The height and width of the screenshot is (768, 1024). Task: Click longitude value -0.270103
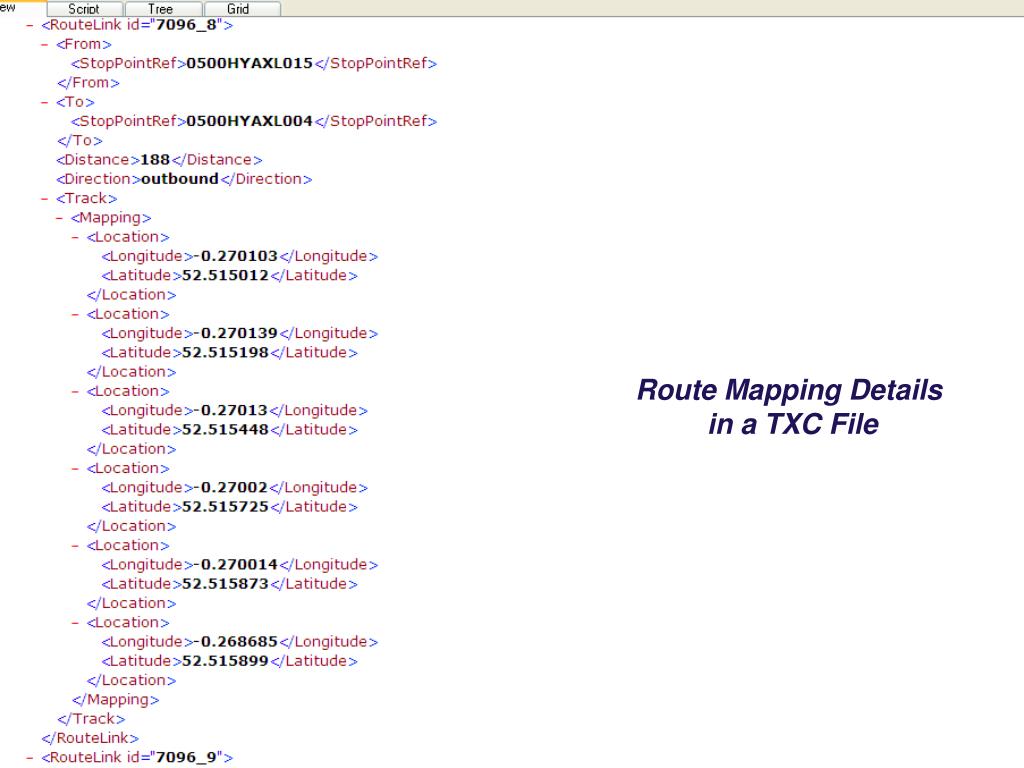coord(236,256)
